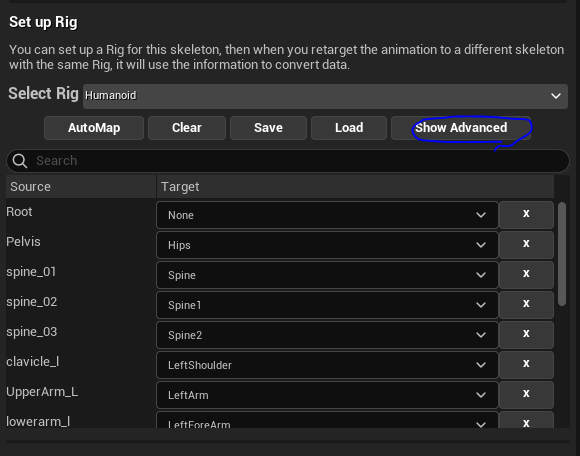Click the AutoMap button
This screenshot has width=580, height=456.
[94, 128]
